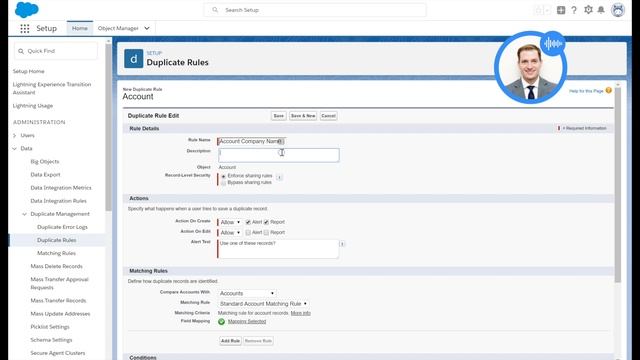Open the help question mark icon
The height and width of the screenshot is (360, 640).
(574, 10)
